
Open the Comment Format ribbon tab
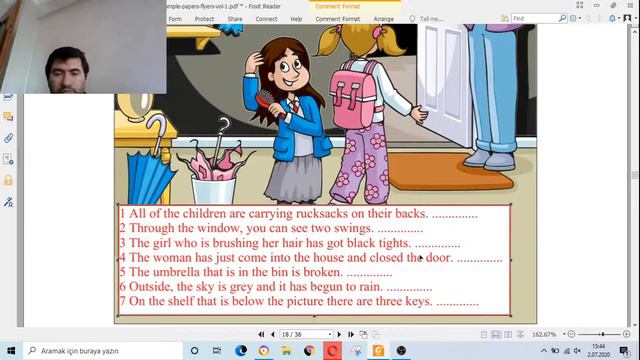338,19
